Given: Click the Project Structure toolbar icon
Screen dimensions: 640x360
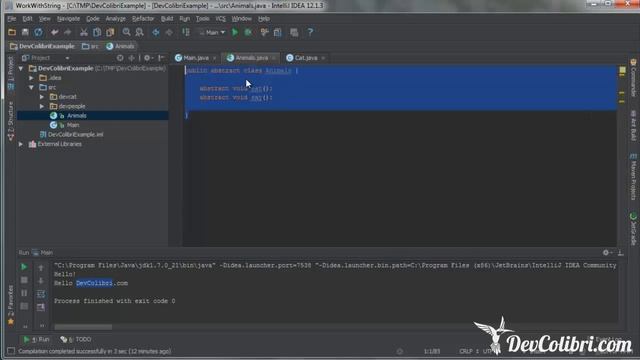Looking at the screenshot, I should [x=278, y=32].
